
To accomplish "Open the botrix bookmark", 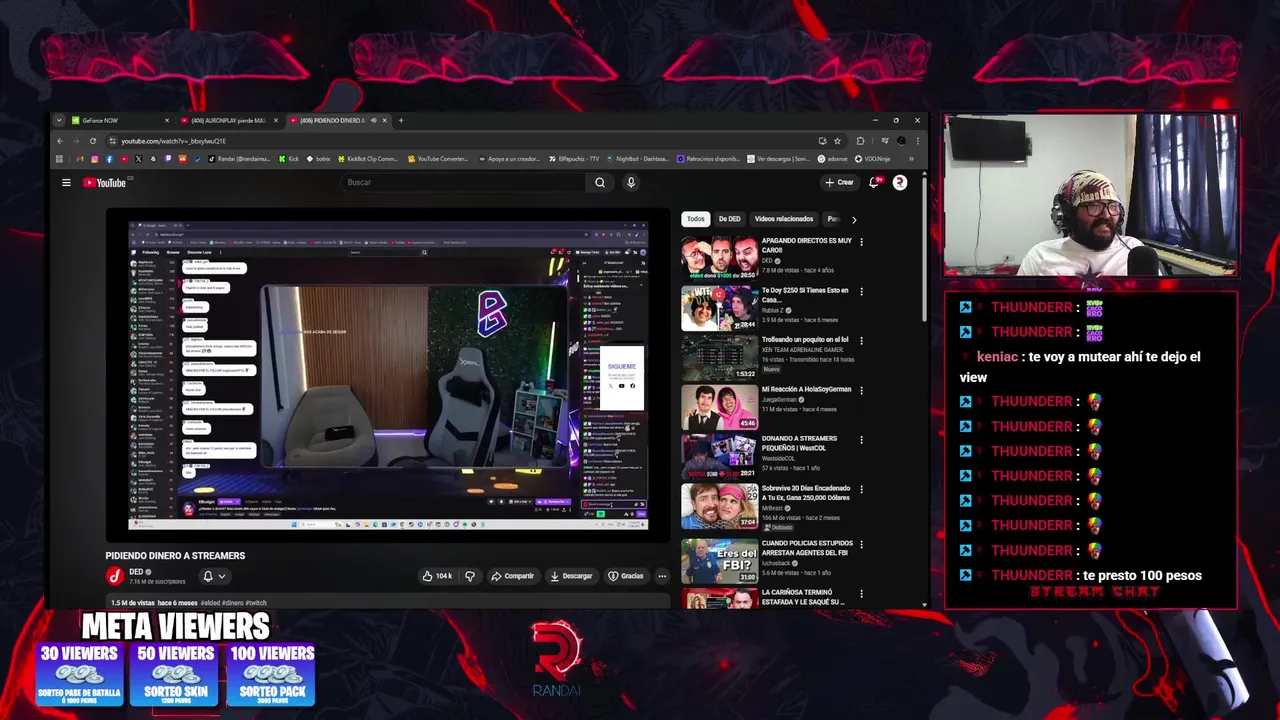I will (318, 159).
